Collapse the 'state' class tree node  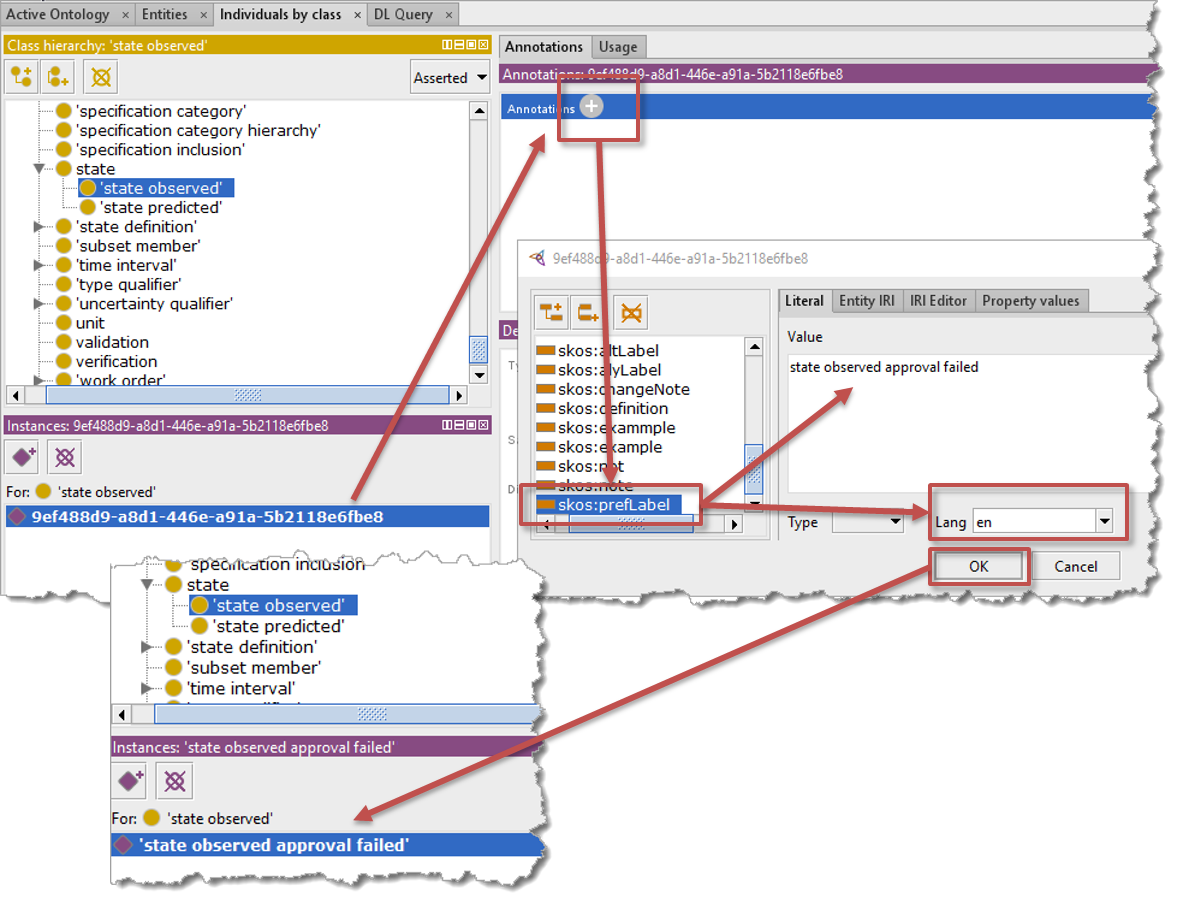click(x=40, y=169)
